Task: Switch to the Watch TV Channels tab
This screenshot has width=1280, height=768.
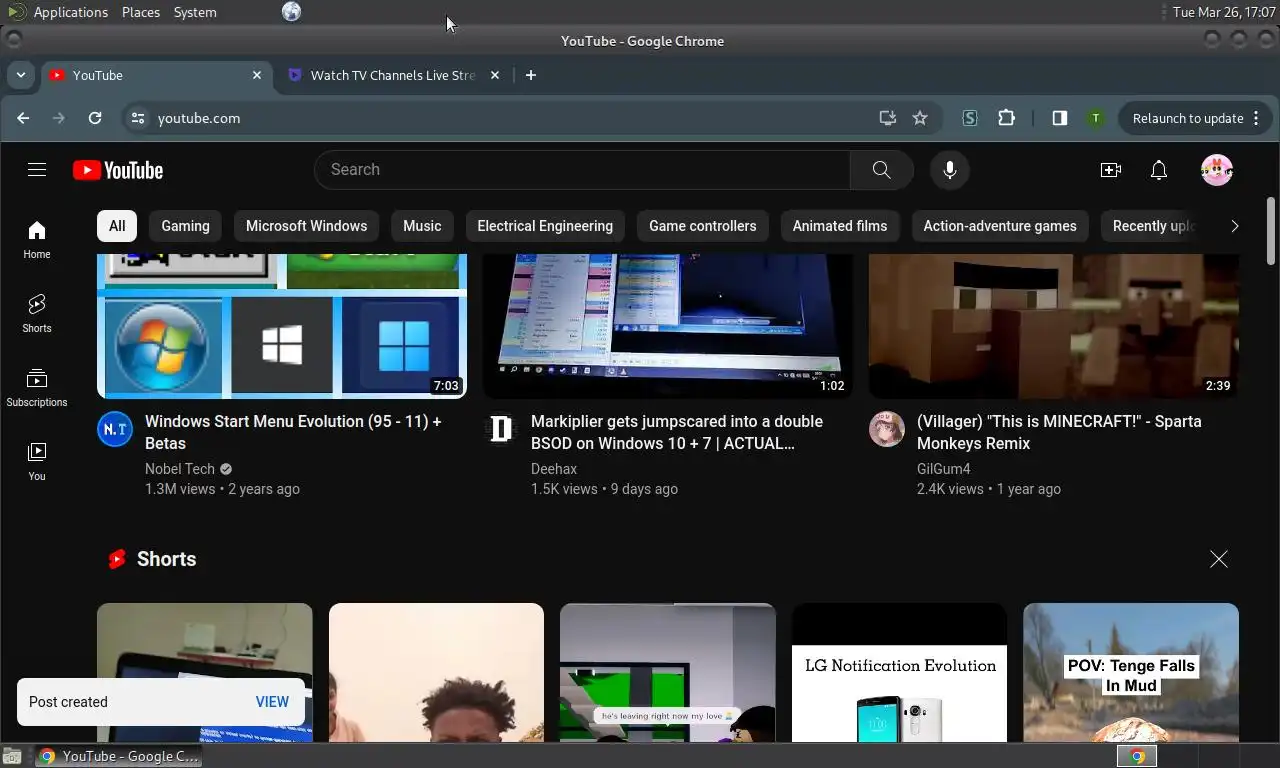Action: pos(392,75)
